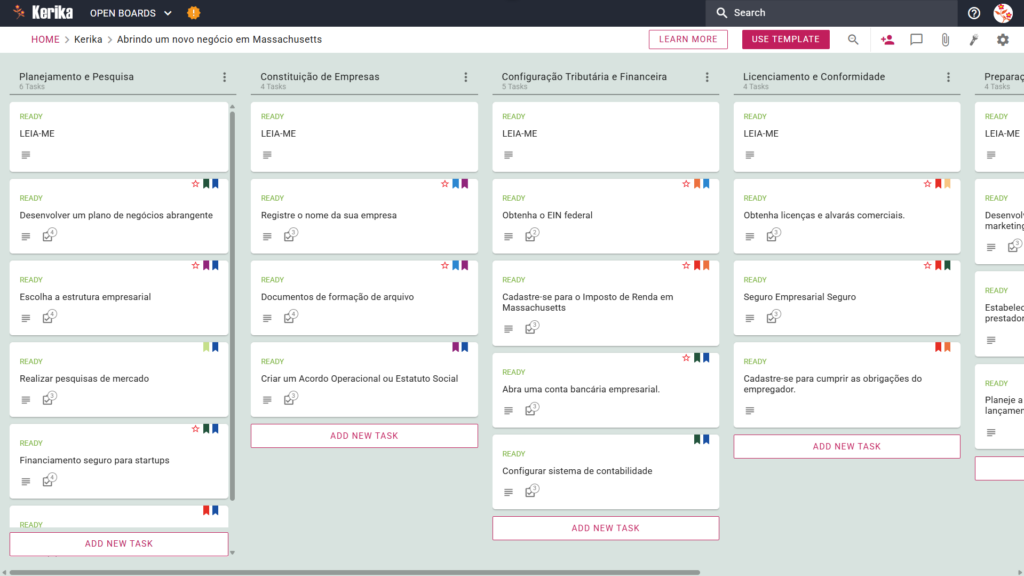Open the user profile avatar
The height and width of the screenshot is (576, 1024).
coord(1003,12)
